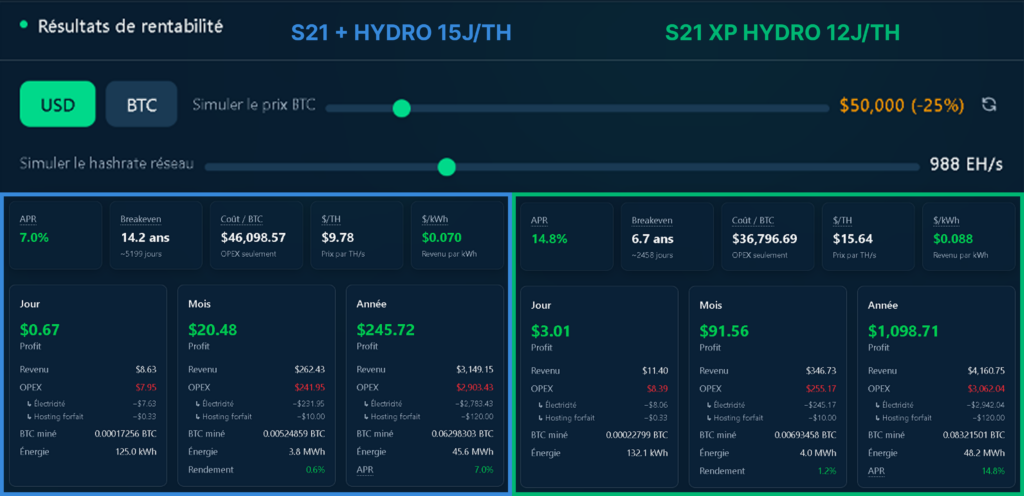Click the $1,098.71 yearly profit value
The height and width of the screenshot is (496, 1024).
903,332
